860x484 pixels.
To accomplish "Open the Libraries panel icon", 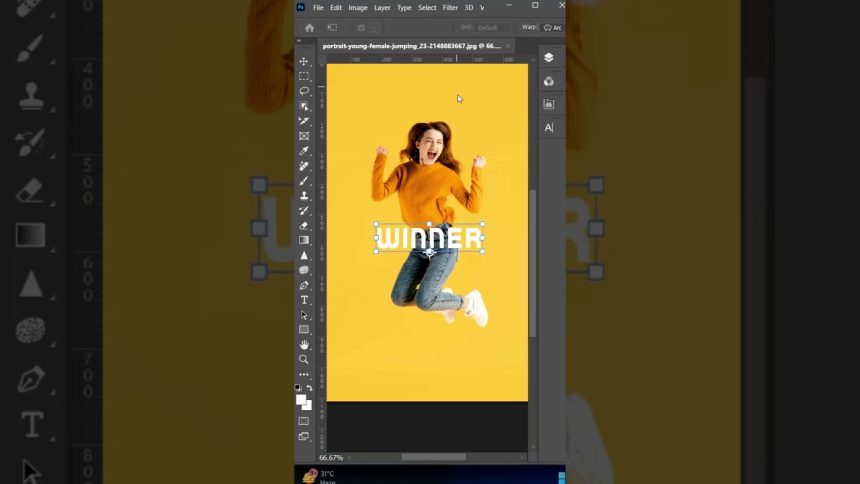I will click(x=549, y=104).
